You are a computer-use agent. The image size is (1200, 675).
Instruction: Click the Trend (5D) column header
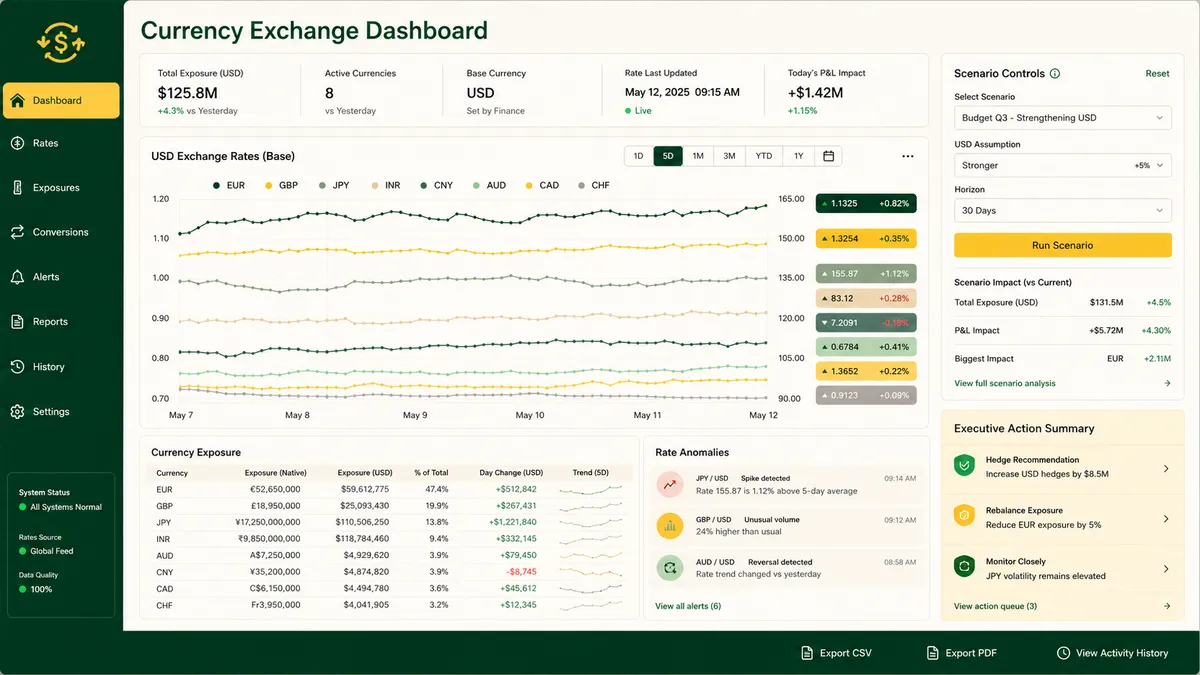[590, 473]
